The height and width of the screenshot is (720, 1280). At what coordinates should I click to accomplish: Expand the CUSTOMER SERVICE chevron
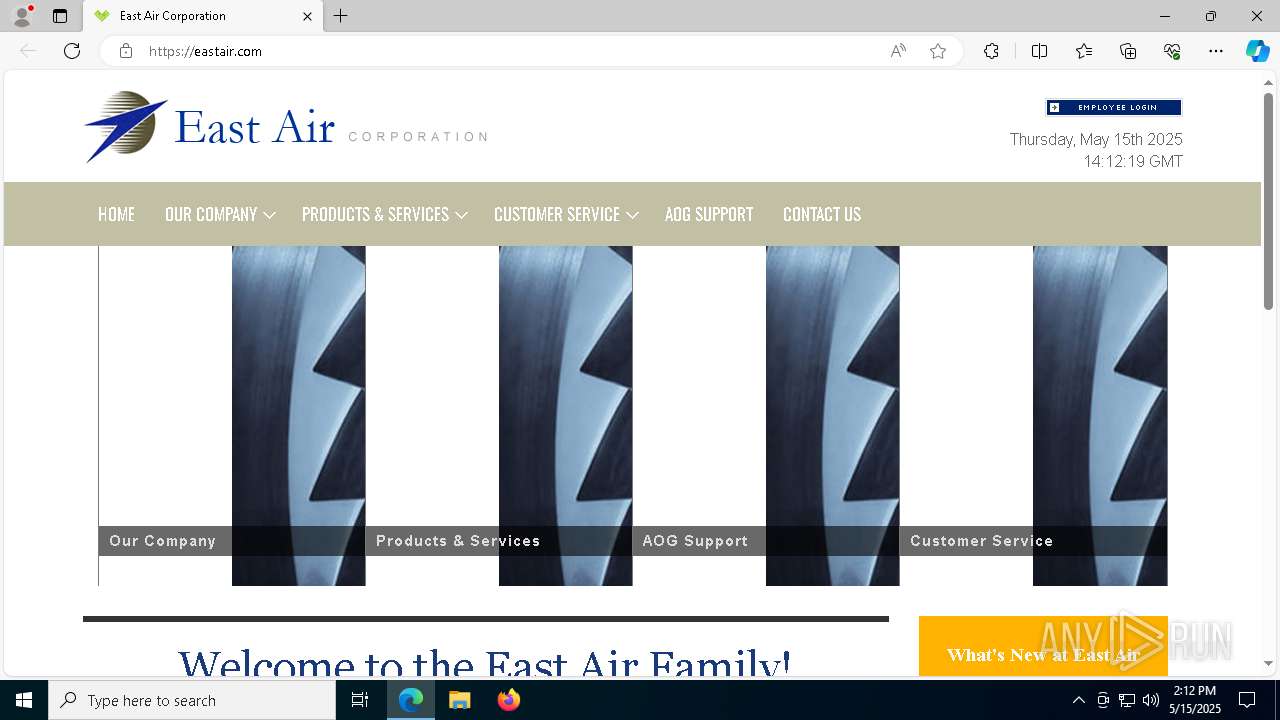632,215
